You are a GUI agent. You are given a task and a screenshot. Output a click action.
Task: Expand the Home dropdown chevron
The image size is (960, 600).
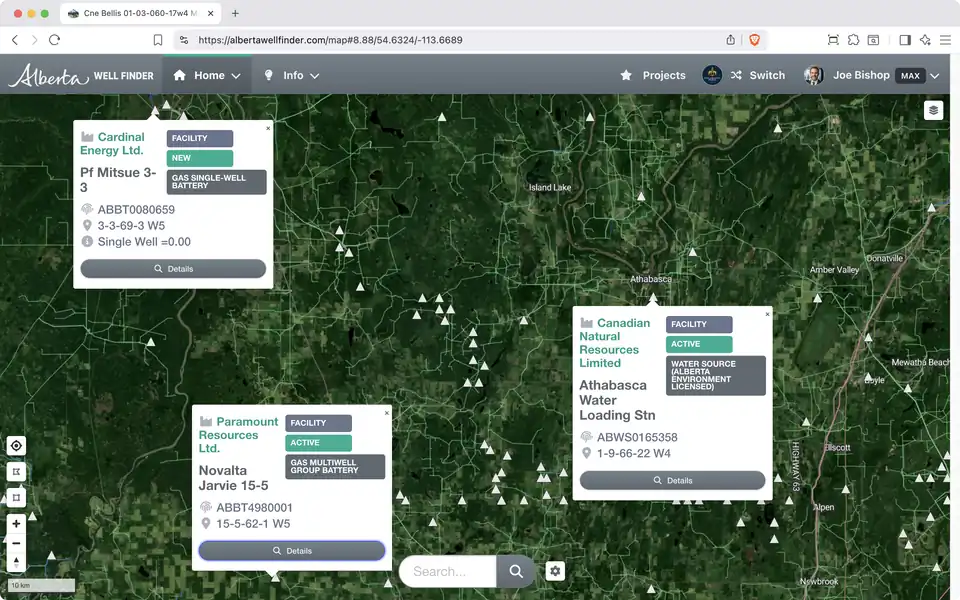coord(236,76)
